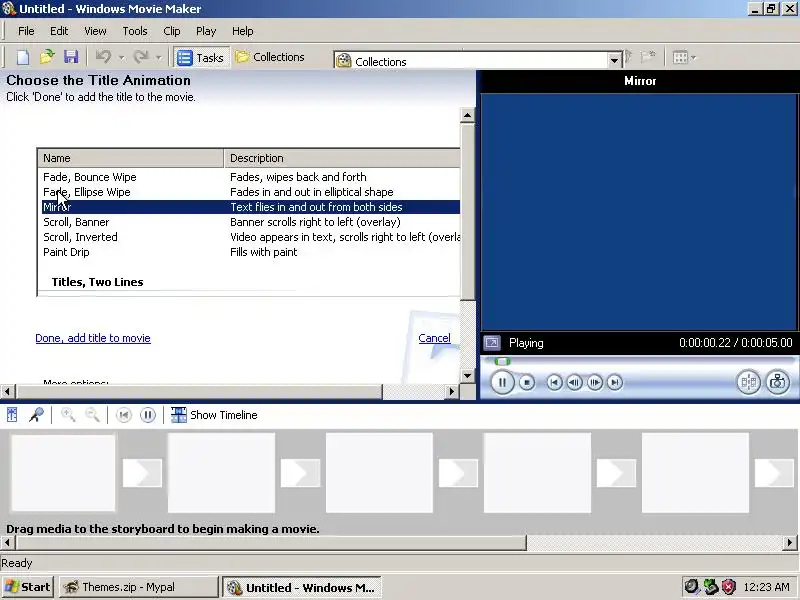This screenshot has width=800, height=600.
Task: Select the Scroll, Inverted animation
Action: [251, 237]
